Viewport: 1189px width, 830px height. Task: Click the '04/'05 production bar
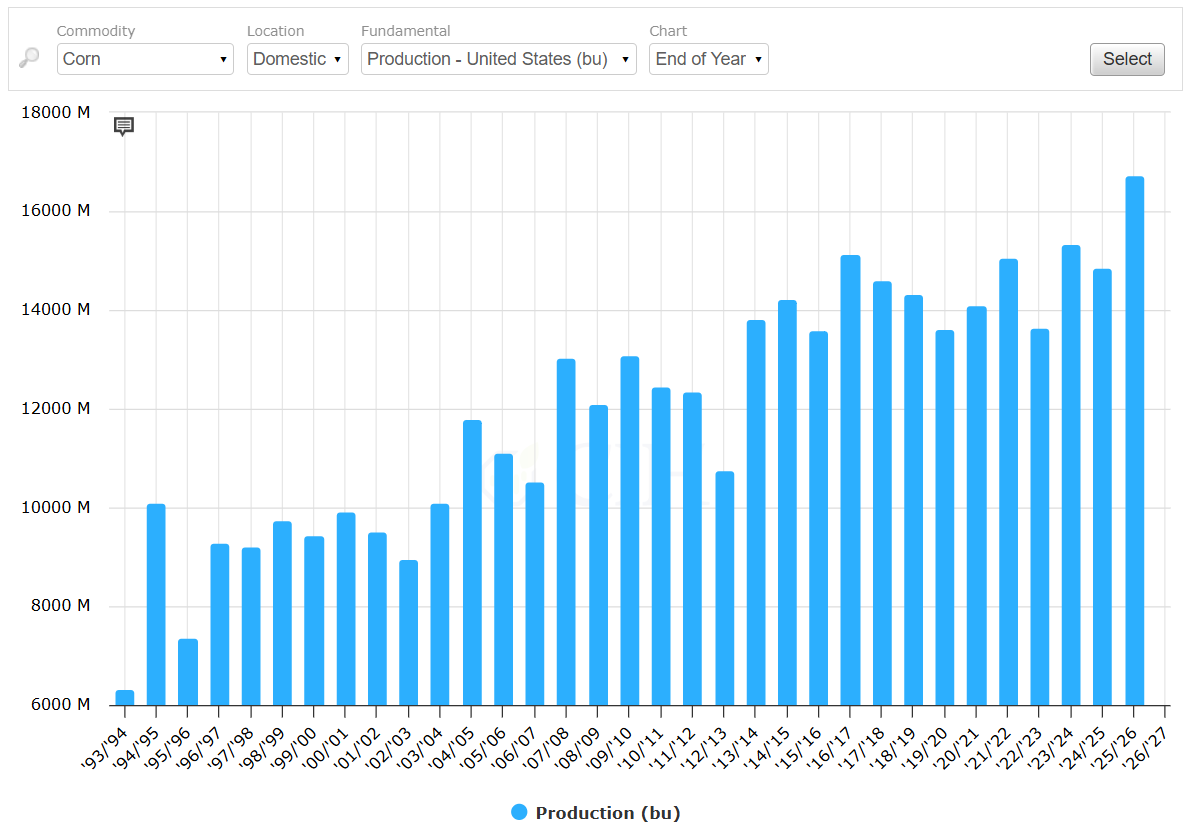(x=472, y=562)
